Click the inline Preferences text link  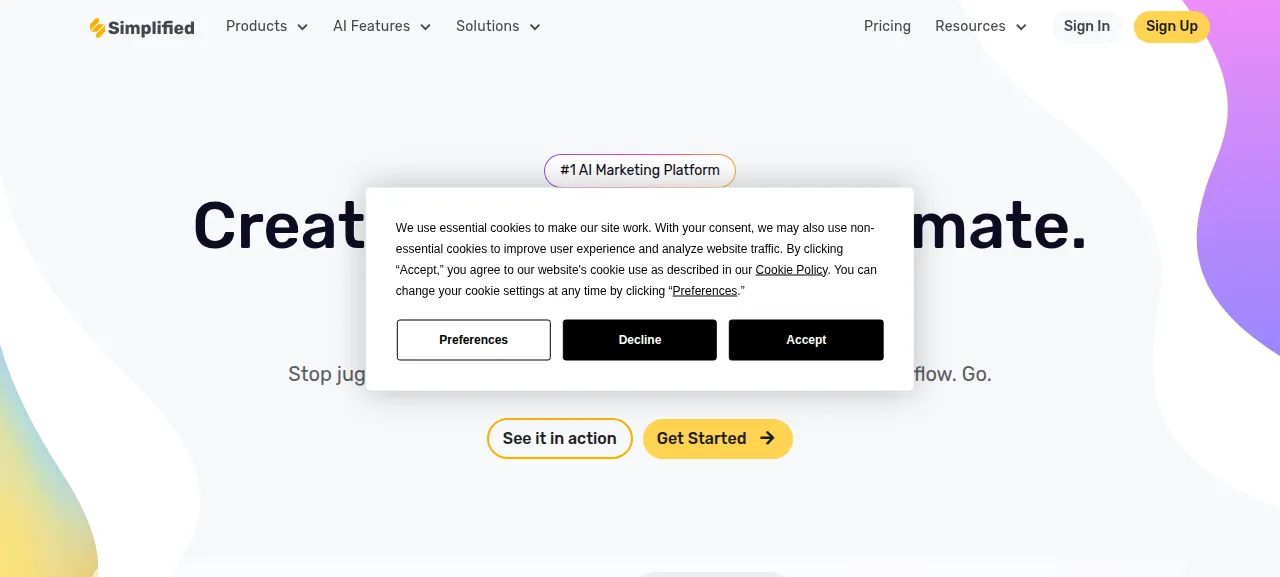[x=705, y=291]
